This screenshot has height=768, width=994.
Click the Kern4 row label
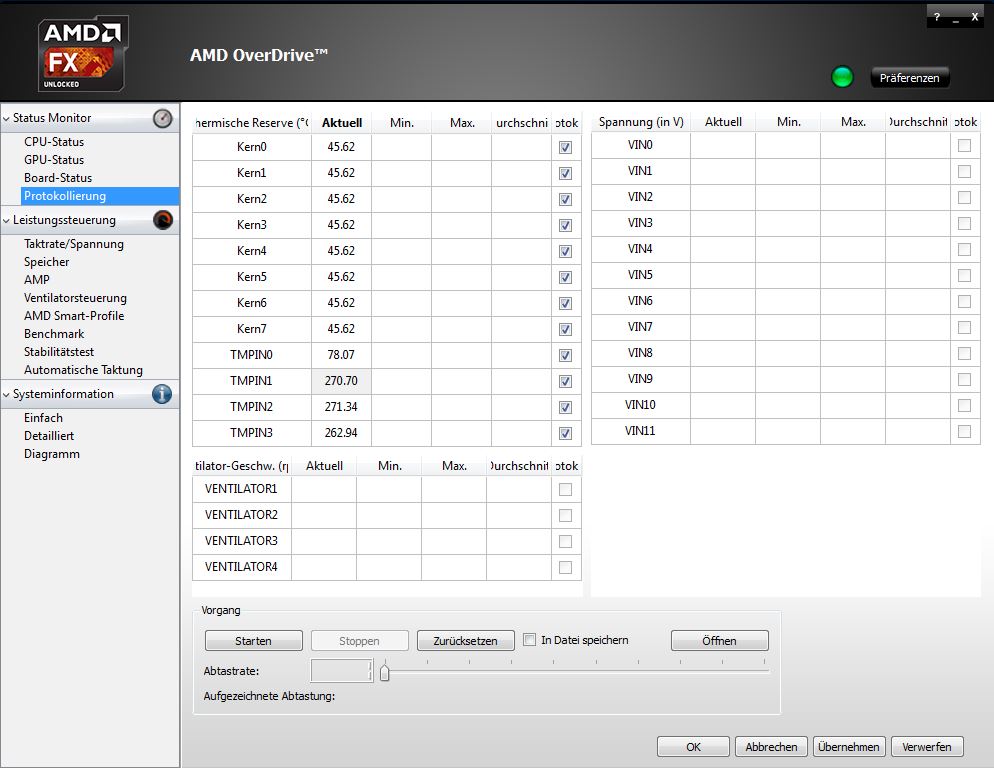(252, 251)
